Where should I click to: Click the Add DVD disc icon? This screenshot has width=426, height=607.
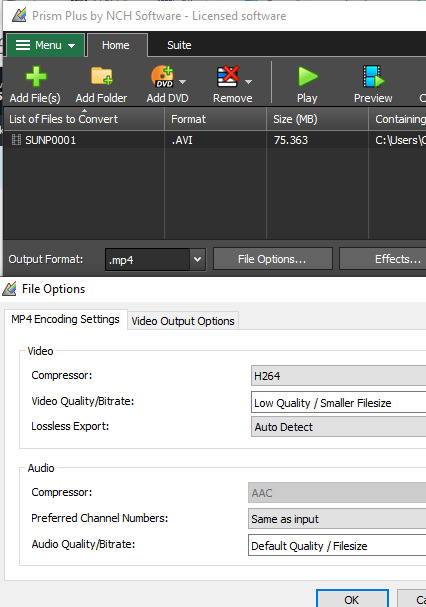coord(162,76)
